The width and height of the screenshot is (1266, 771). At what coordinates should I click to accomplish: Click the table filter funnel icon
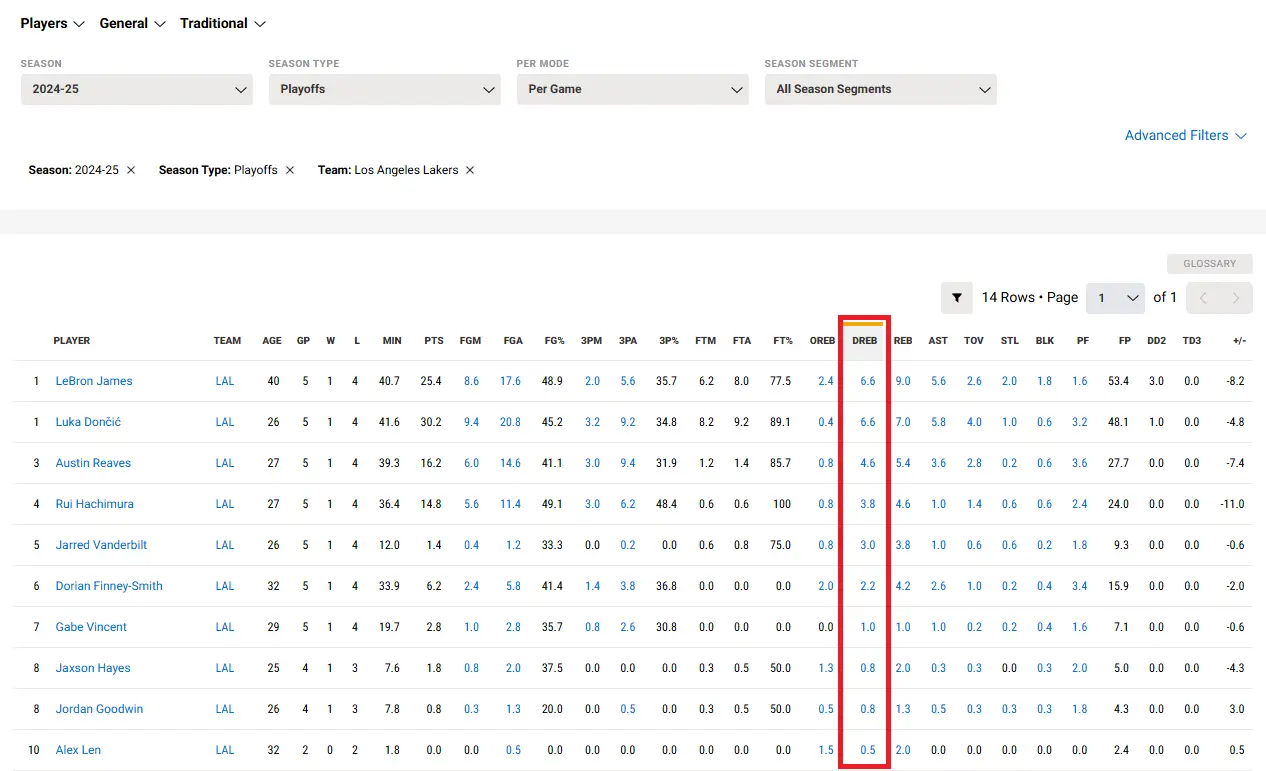pyautogui.click(x=957, y=298)
